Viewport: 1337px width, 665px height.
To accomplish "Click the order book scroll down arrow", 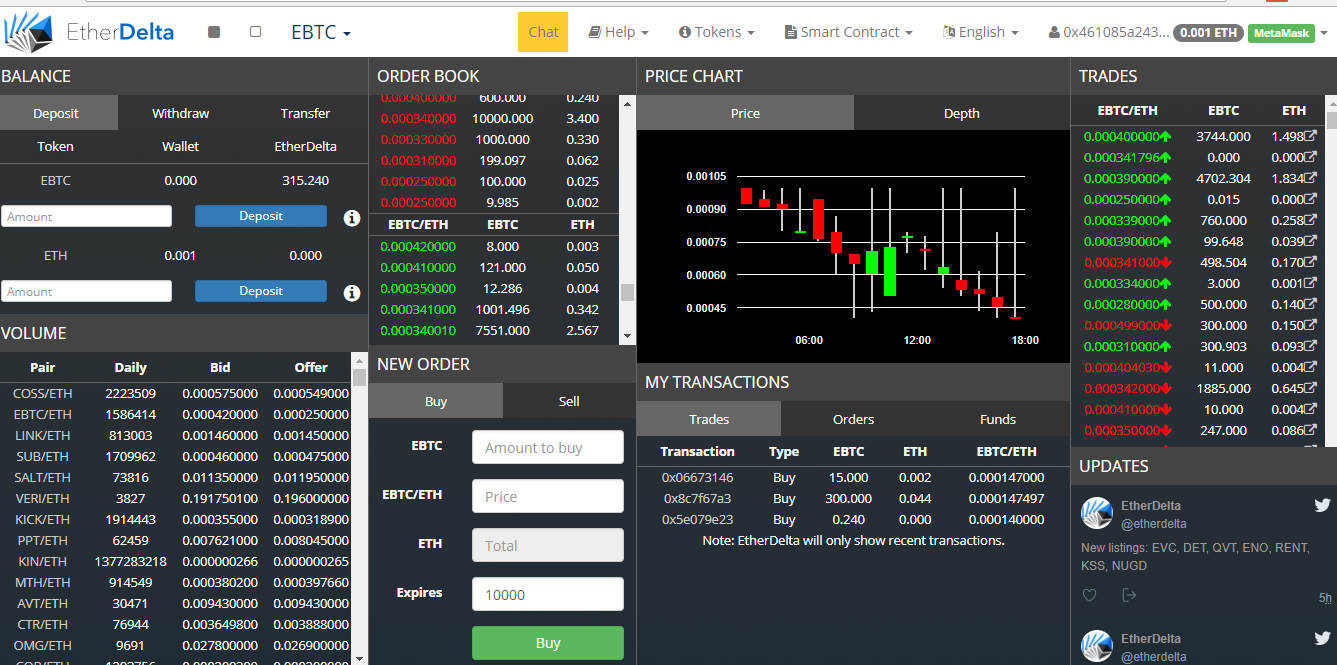I will pyautogui.click(x=627, y=337).
